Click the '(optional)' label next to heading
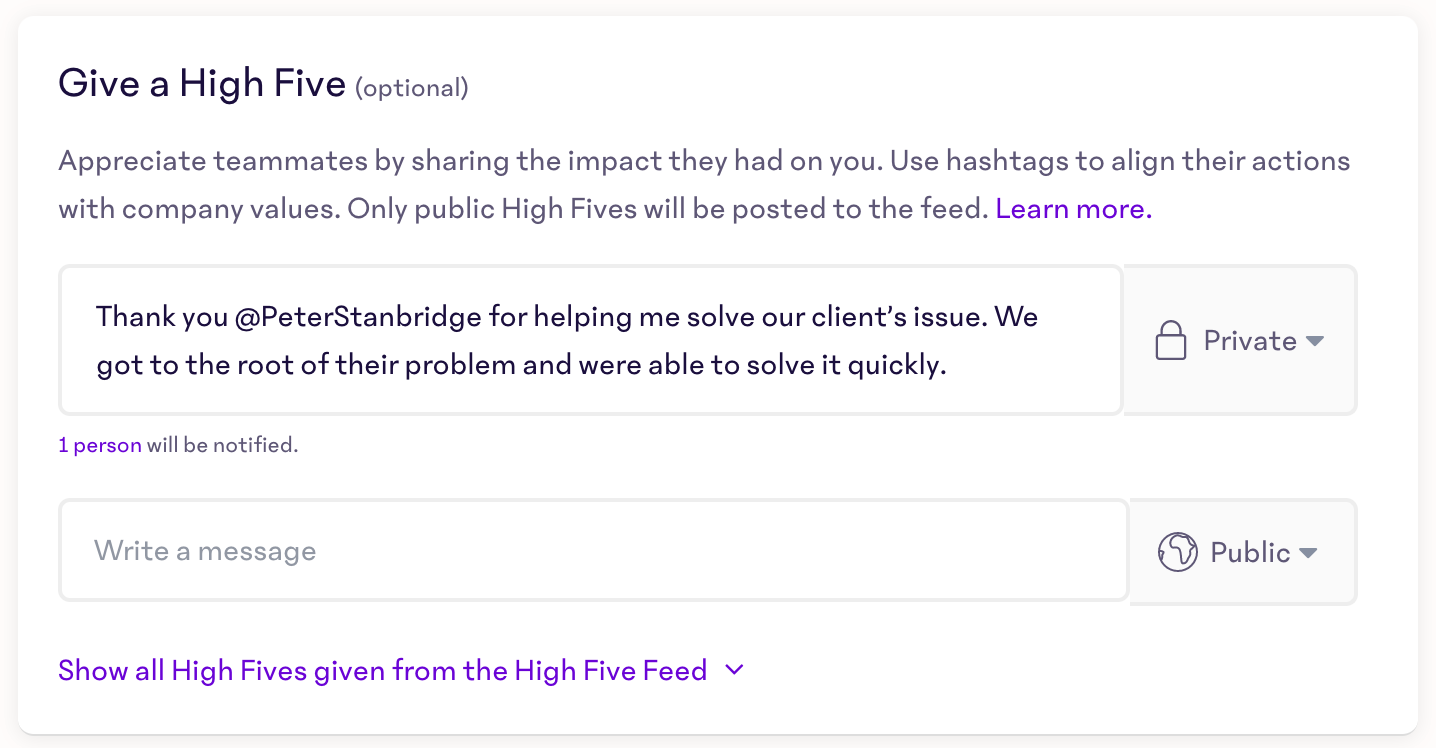 412,88
